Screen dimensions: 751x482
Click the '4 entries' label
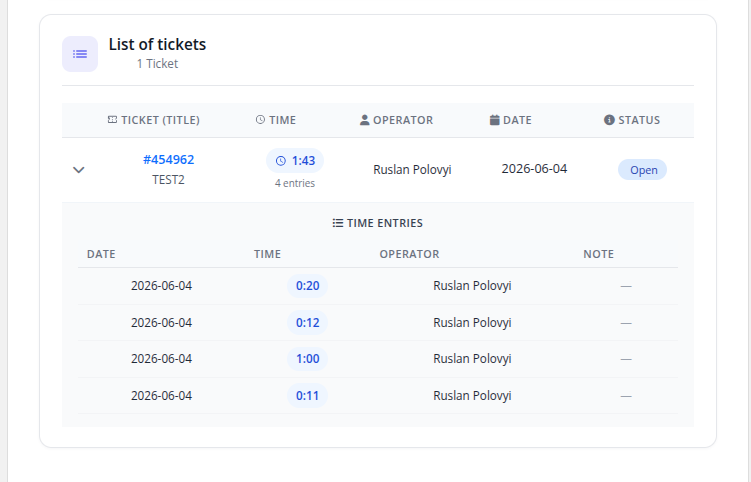pyautogui.click(x=295, y=183)
